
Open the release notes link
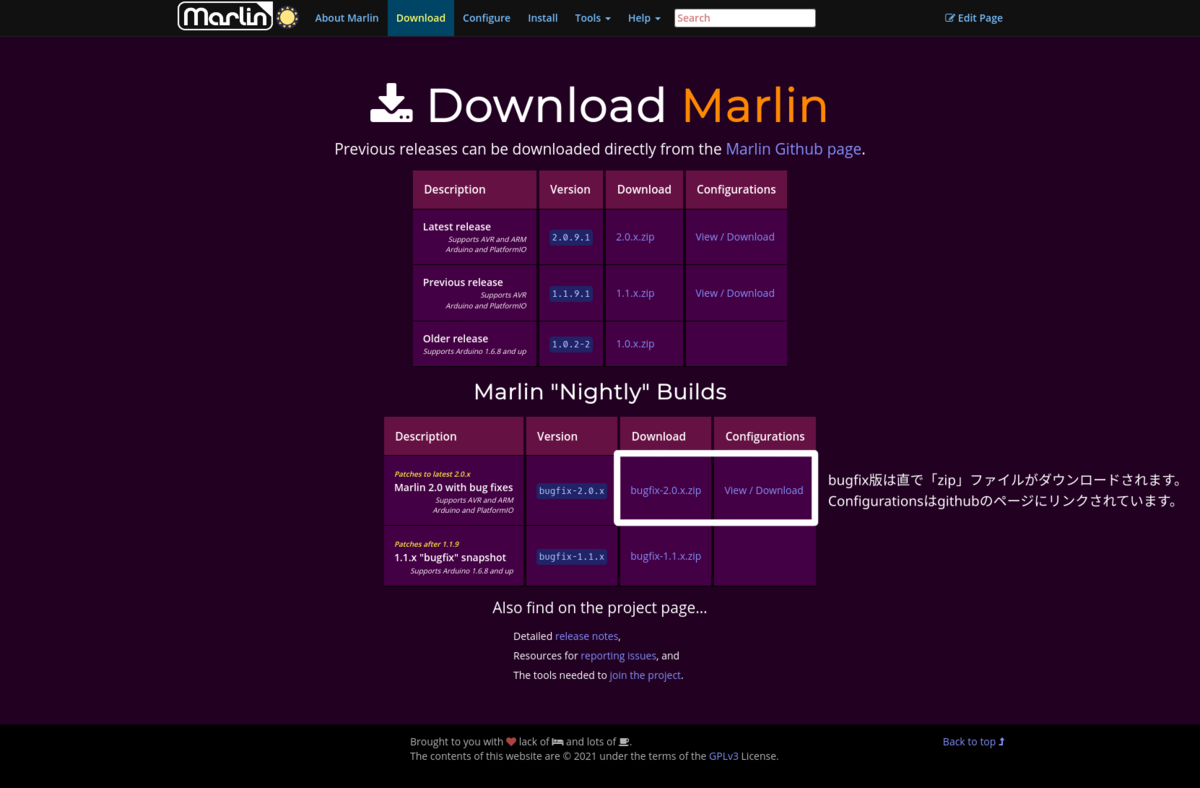[x=587, y=636]
